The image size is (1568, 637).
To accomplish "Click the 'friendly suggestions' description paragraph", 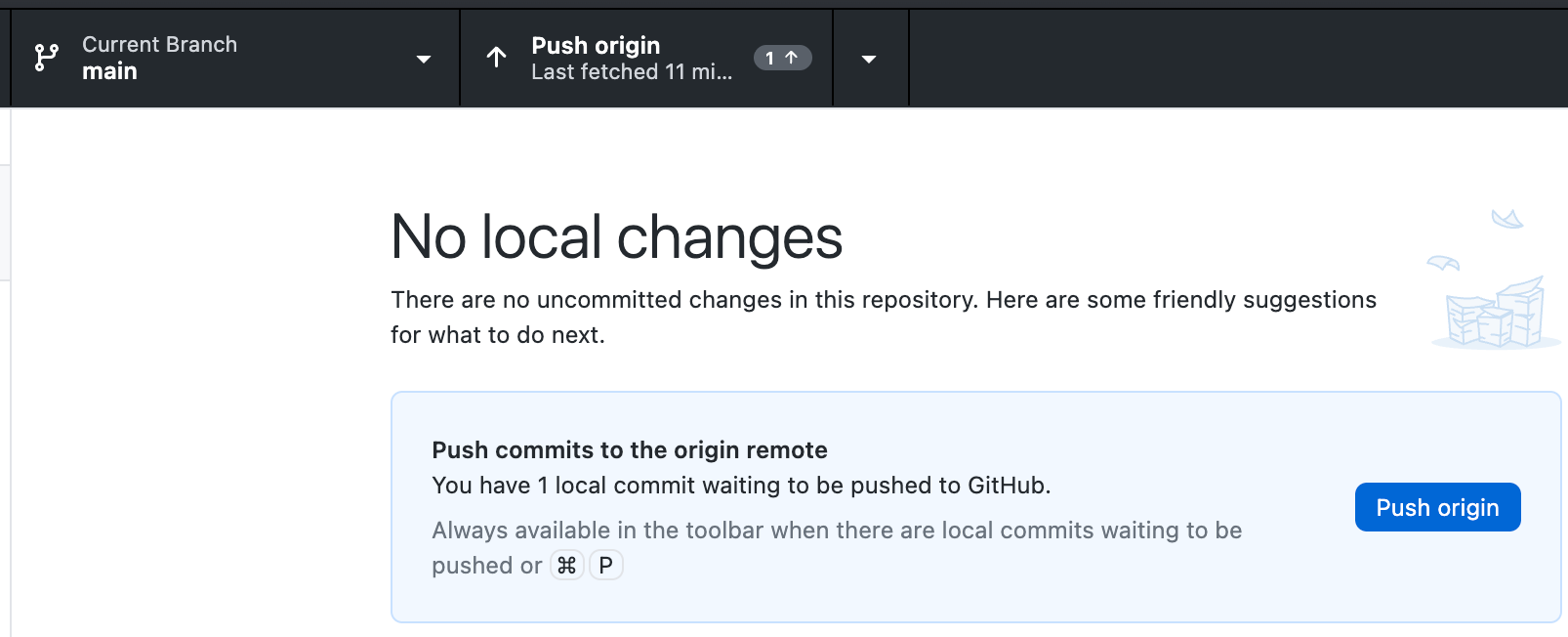I will (x=884, y=318).
